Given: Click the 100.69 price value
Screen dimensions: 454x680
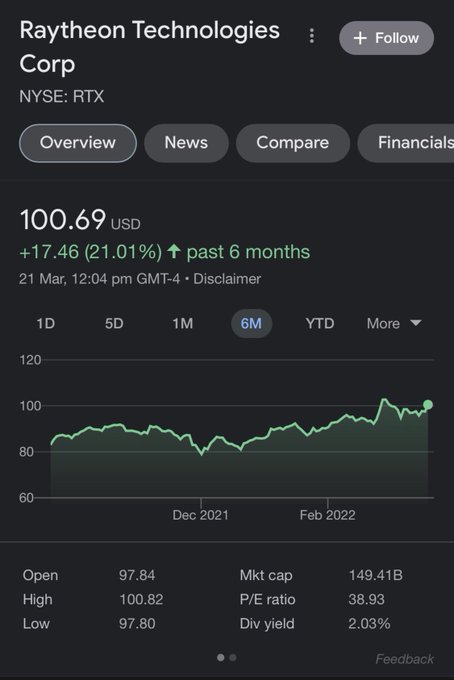Looking at the screenshot, I should tap(63, 219).
